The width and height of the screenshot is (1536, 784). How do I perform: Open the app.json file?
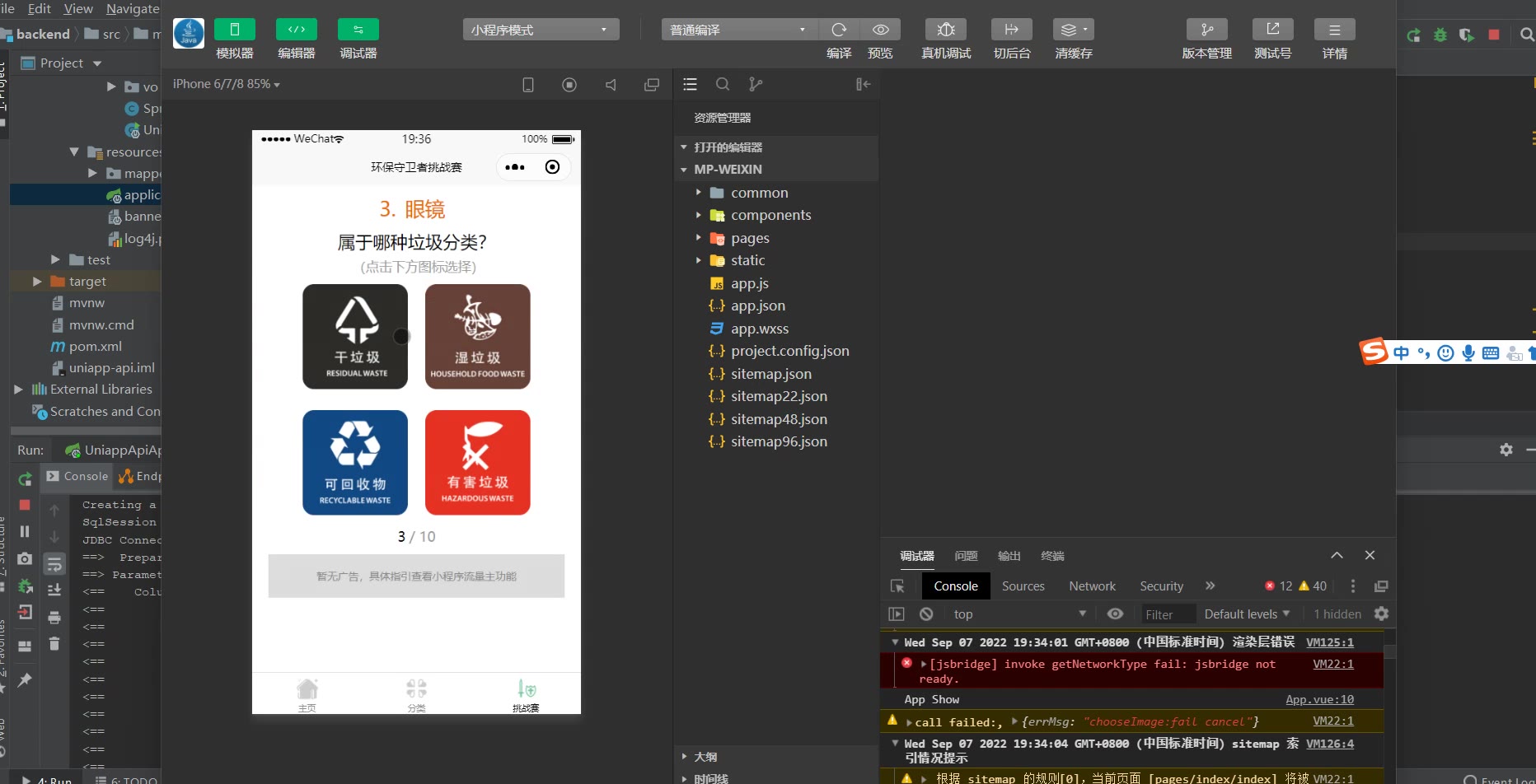point(776,306)
